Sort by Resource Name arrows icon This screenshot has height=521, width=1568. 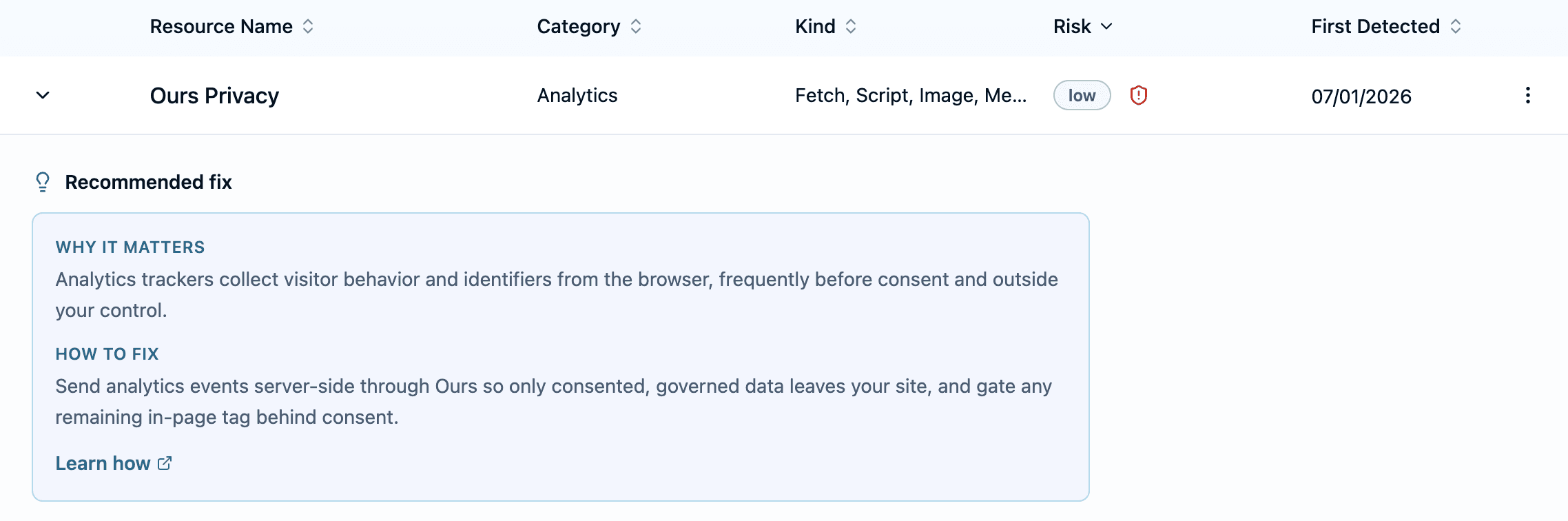coord(308,26)
